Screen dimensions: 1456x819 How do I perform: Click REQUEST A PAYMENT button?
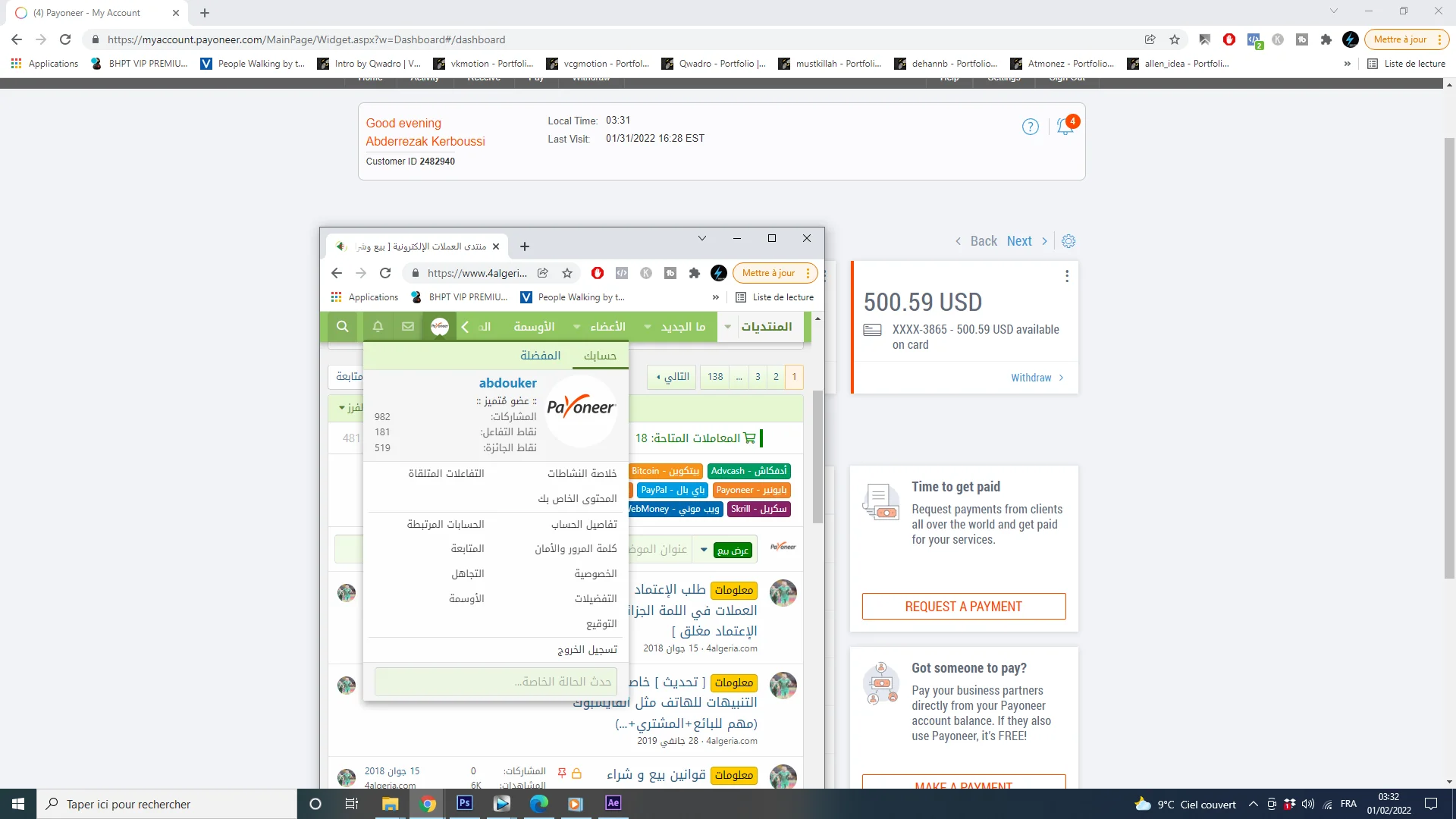pos(963,607)
